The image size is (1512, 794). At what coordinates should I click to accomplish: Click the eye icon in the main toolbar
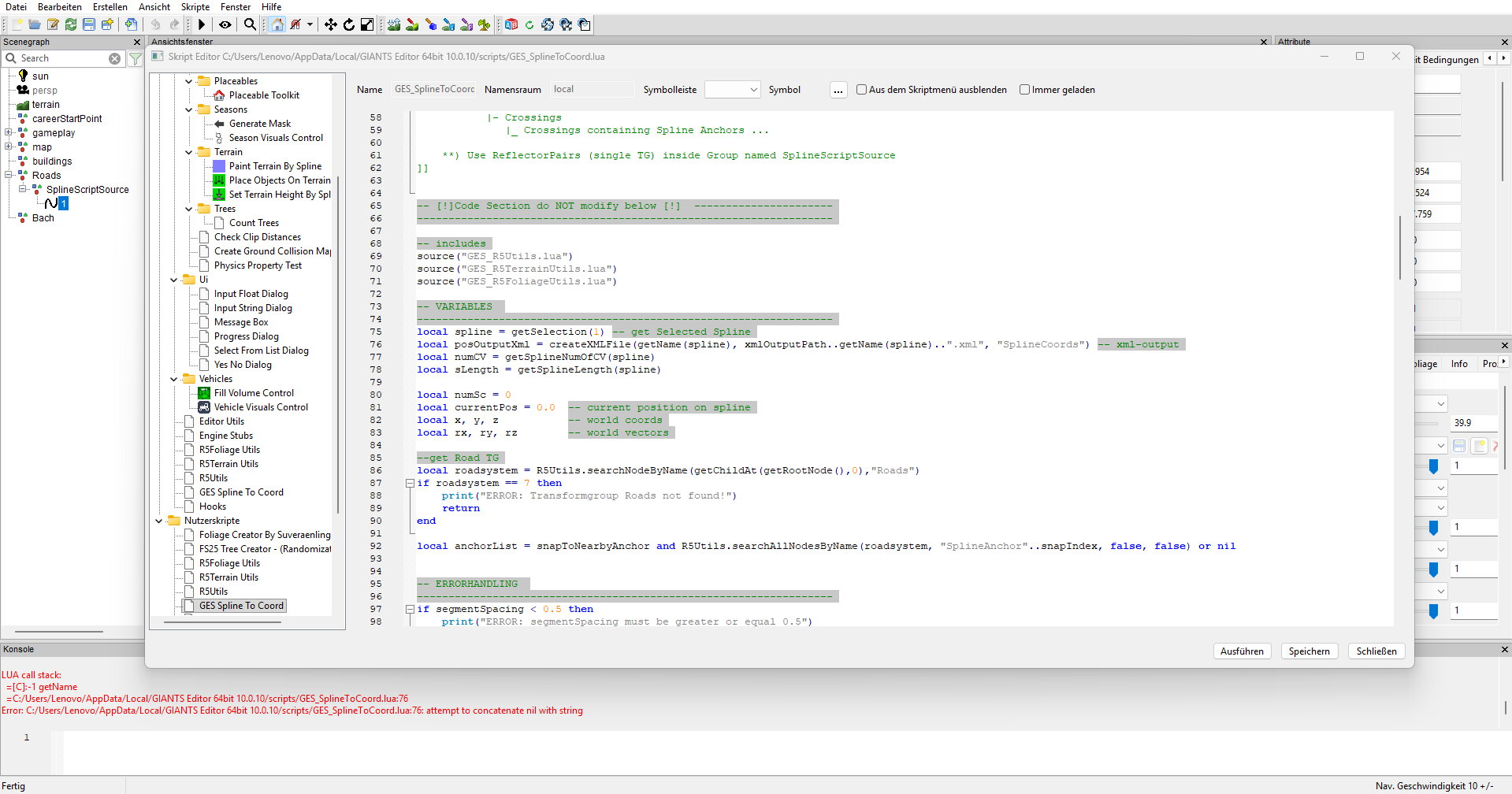tap(225, 24)
